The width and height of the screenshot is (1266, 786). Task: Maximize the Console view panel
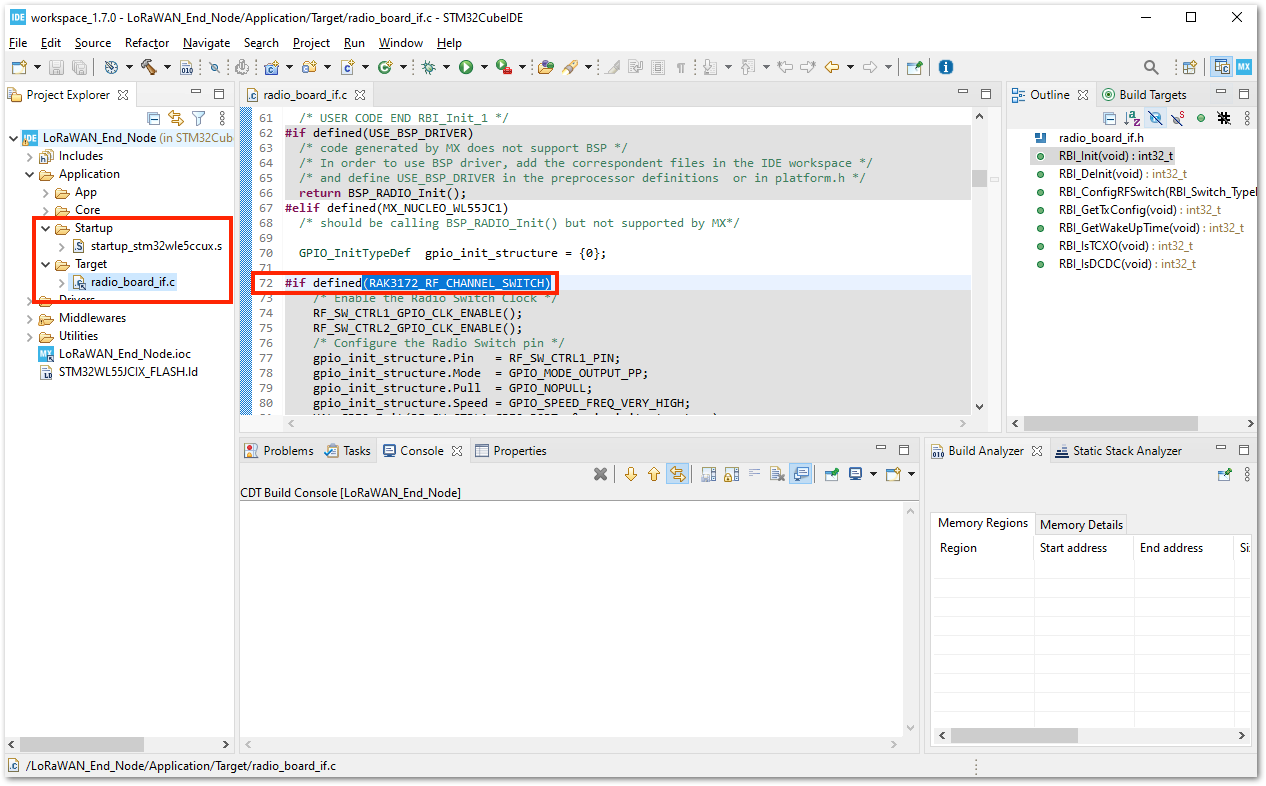[904, 450]
